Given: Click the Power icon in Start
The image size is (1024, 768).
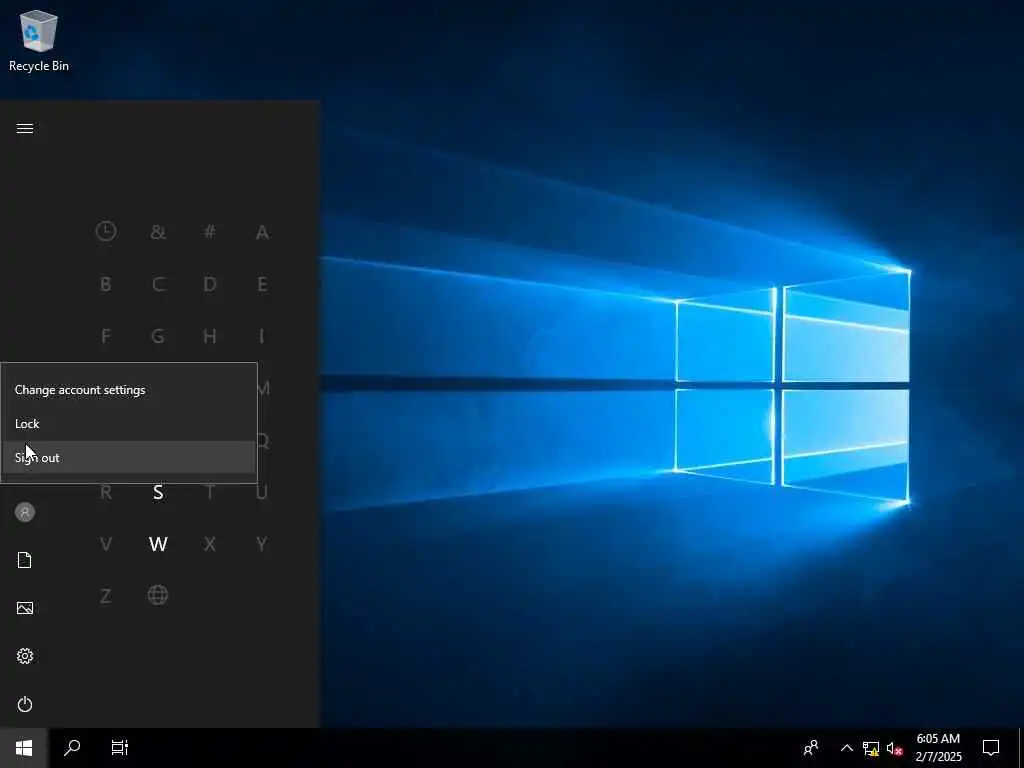Looking at the screenshot, I should [x=25, y=704].
